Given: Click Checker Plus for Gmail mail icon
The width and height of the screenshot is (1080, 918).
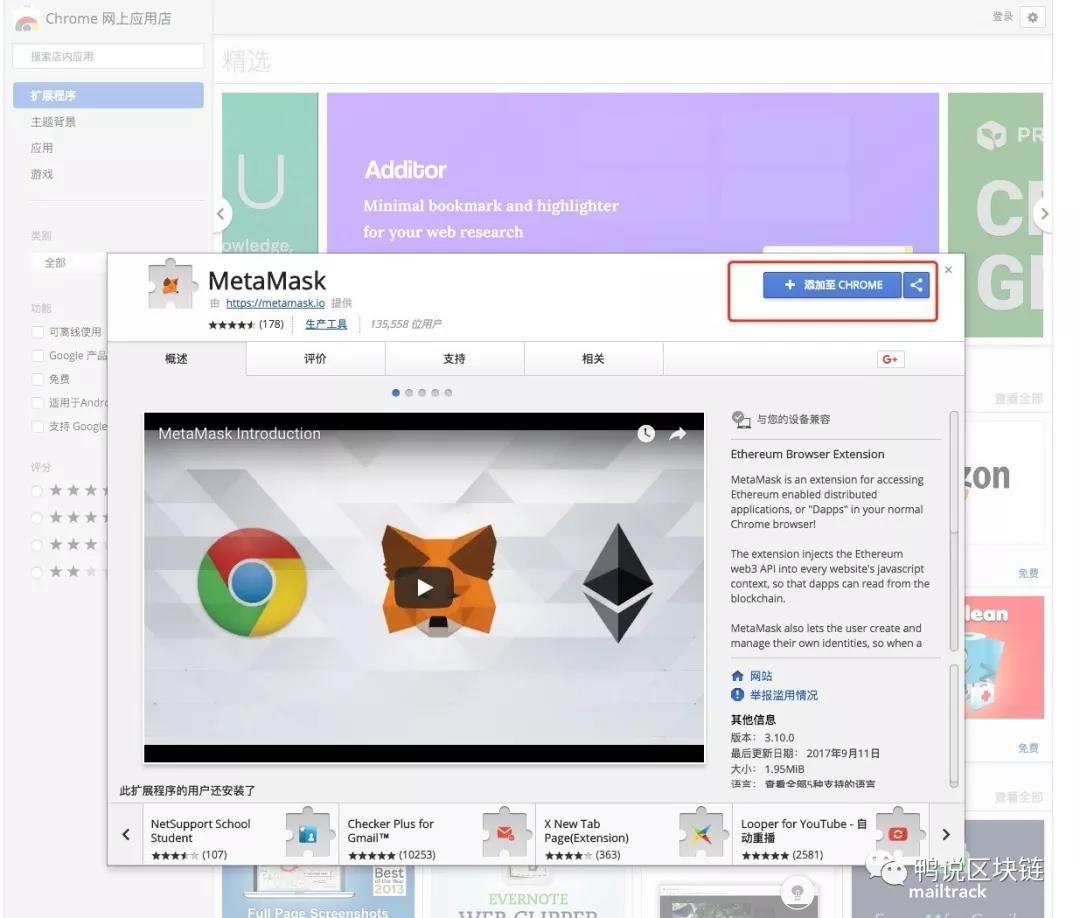Looking at the screenshot, I should tap(505, 833).
